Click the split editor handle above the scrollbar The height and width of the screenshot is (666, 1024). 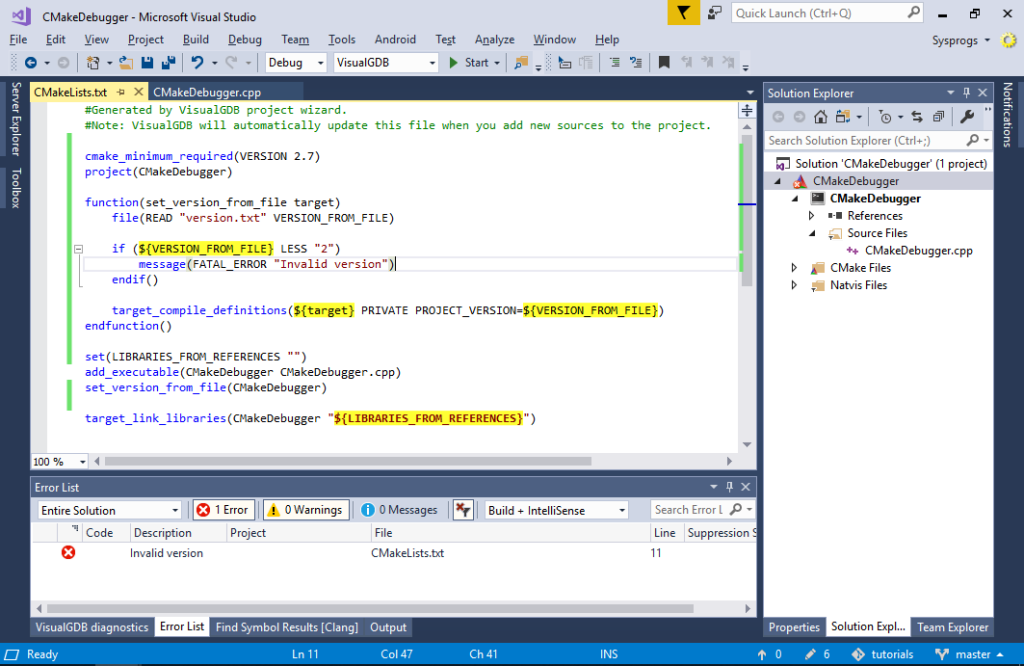[747, 110]
